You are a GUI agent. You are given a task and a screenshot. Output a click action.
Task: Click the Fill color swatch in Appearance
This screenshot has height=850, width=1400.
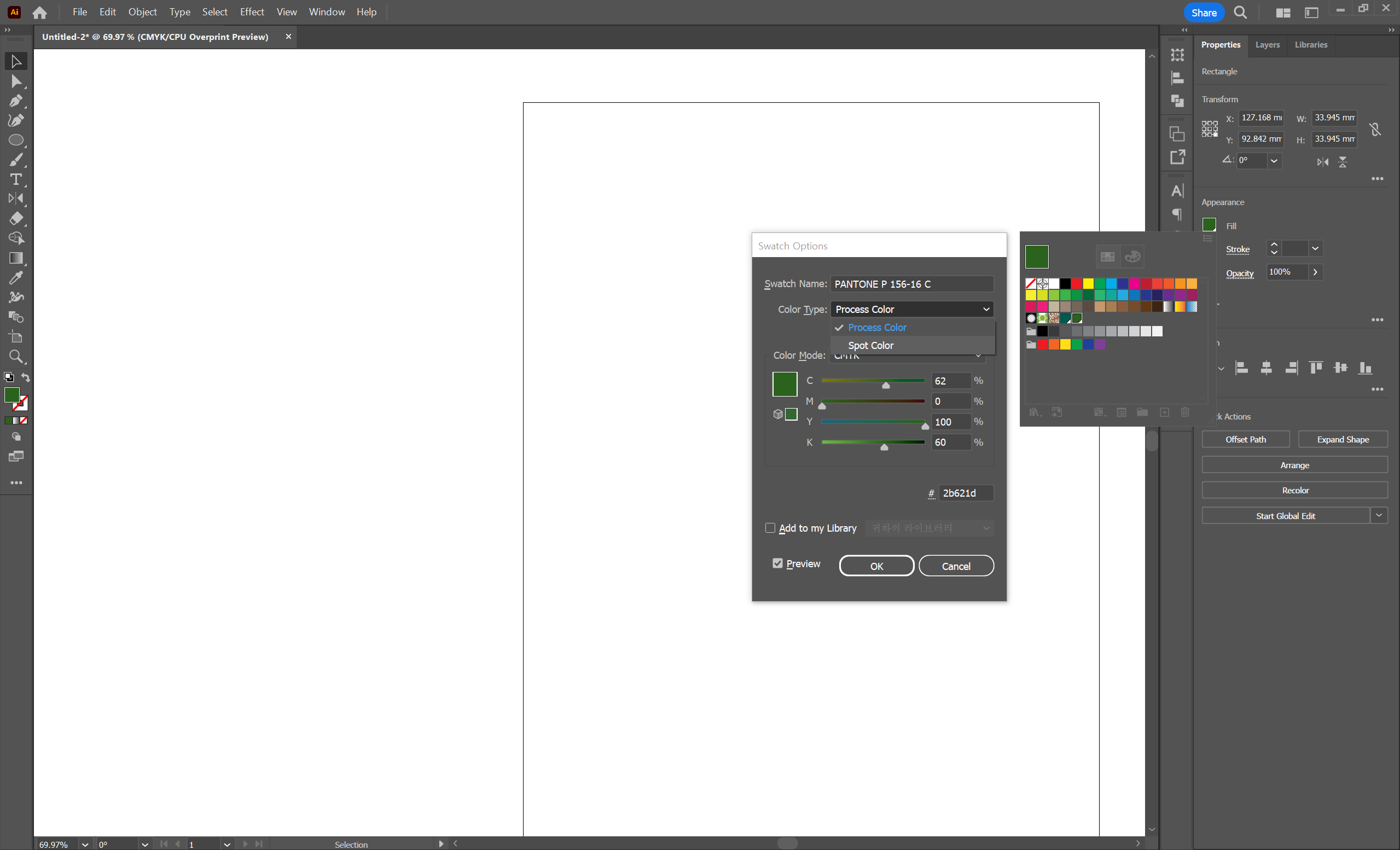[1209, 225]
